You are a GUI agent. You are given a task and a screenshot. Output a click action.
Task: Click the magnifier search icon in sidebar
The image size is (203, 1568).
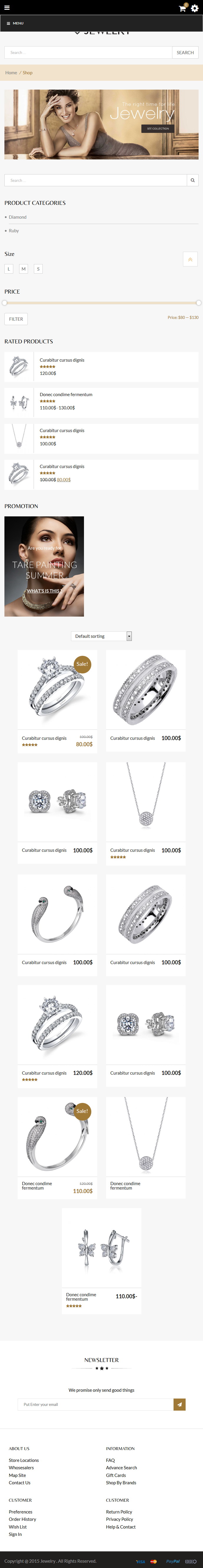[x=193, y=180]
